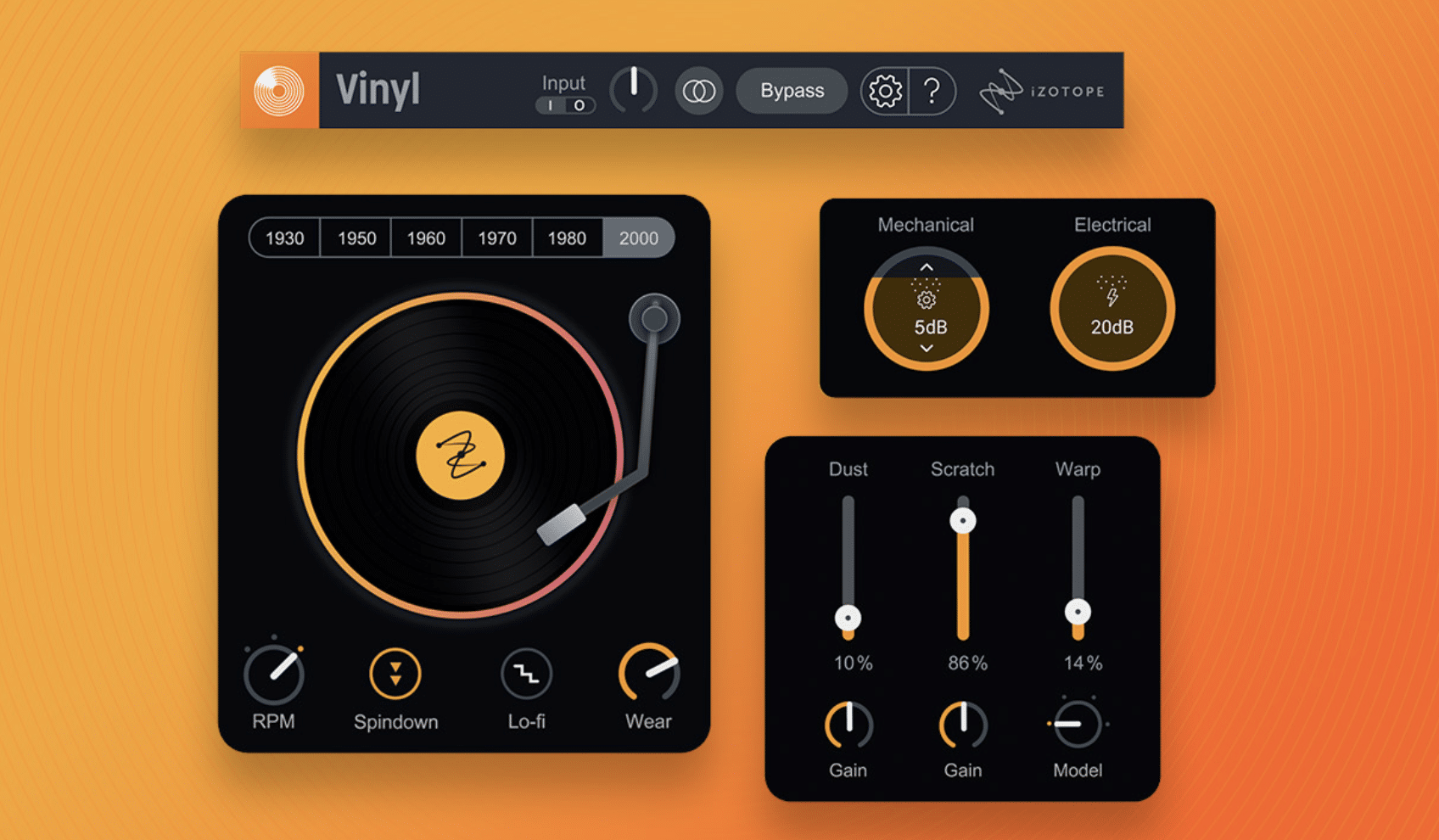1439x840 pixels.
Task: Click the Warp 14% value
Action: [x=1083, y=664]
